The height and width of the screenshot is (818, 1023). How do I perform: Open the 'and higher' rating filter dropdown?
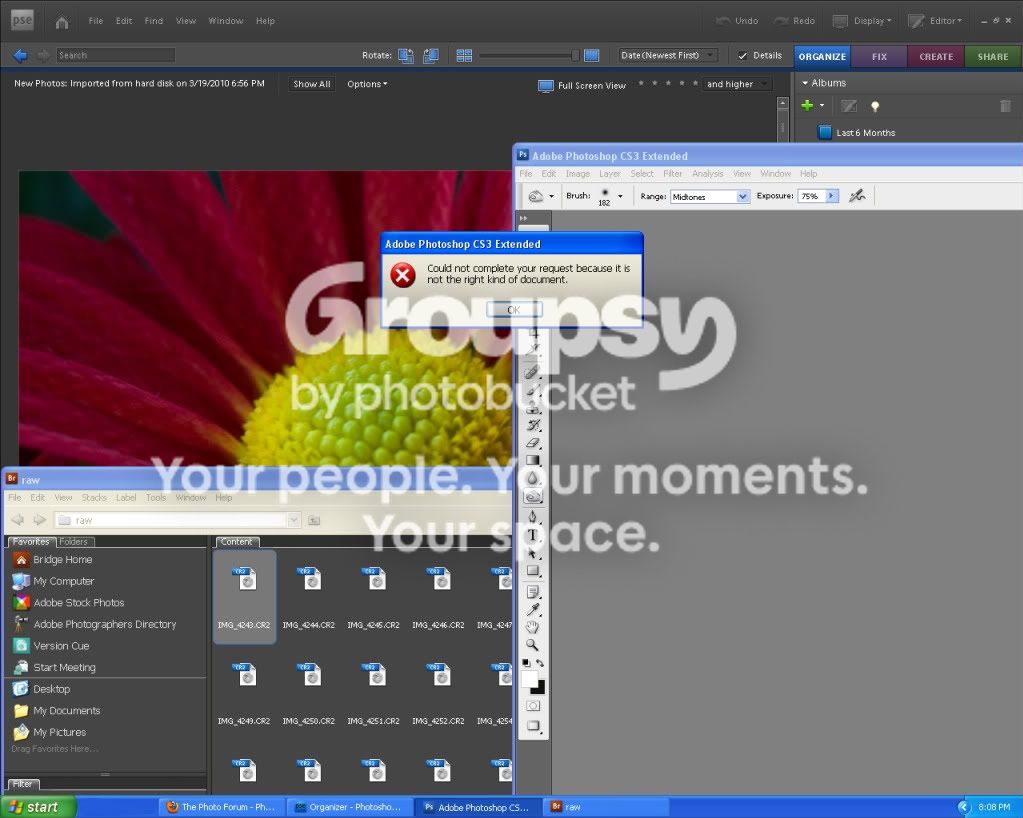click(737, 84)
